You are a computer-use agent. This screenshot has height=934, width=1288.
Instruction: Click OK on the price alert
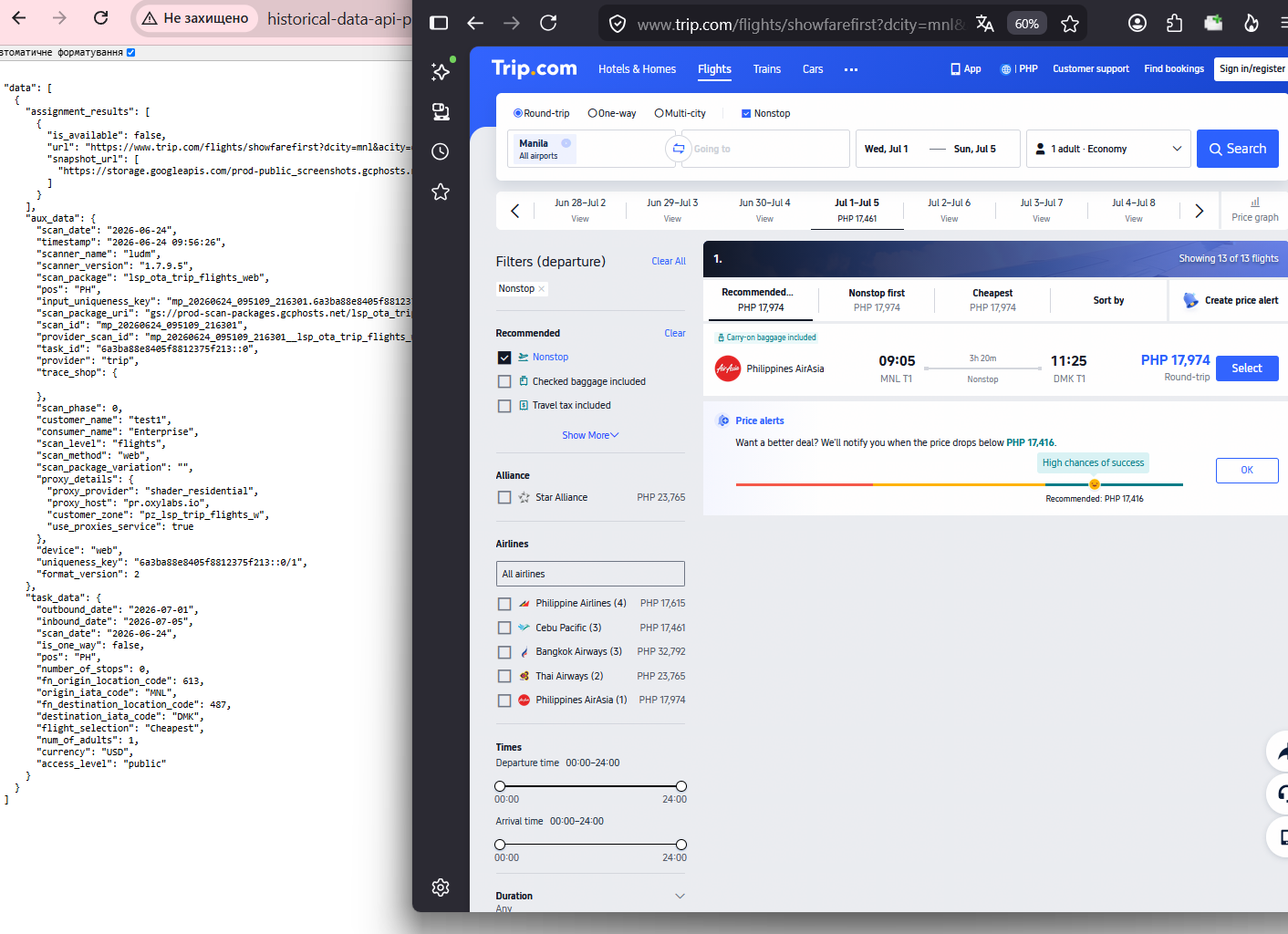1247,471
